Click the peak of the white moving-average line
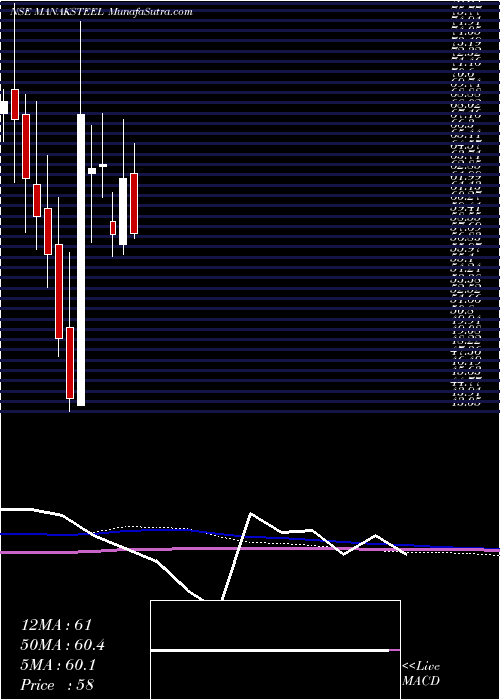This screenshot has width=500, height=700. [251, 513]
